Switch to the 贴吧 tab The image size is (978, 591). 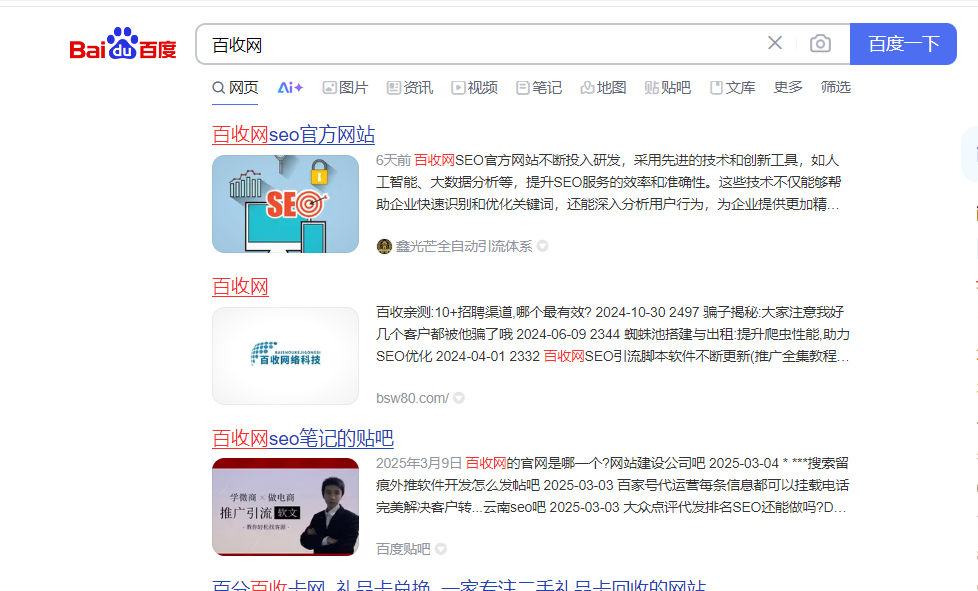click(x=668, y=88)
